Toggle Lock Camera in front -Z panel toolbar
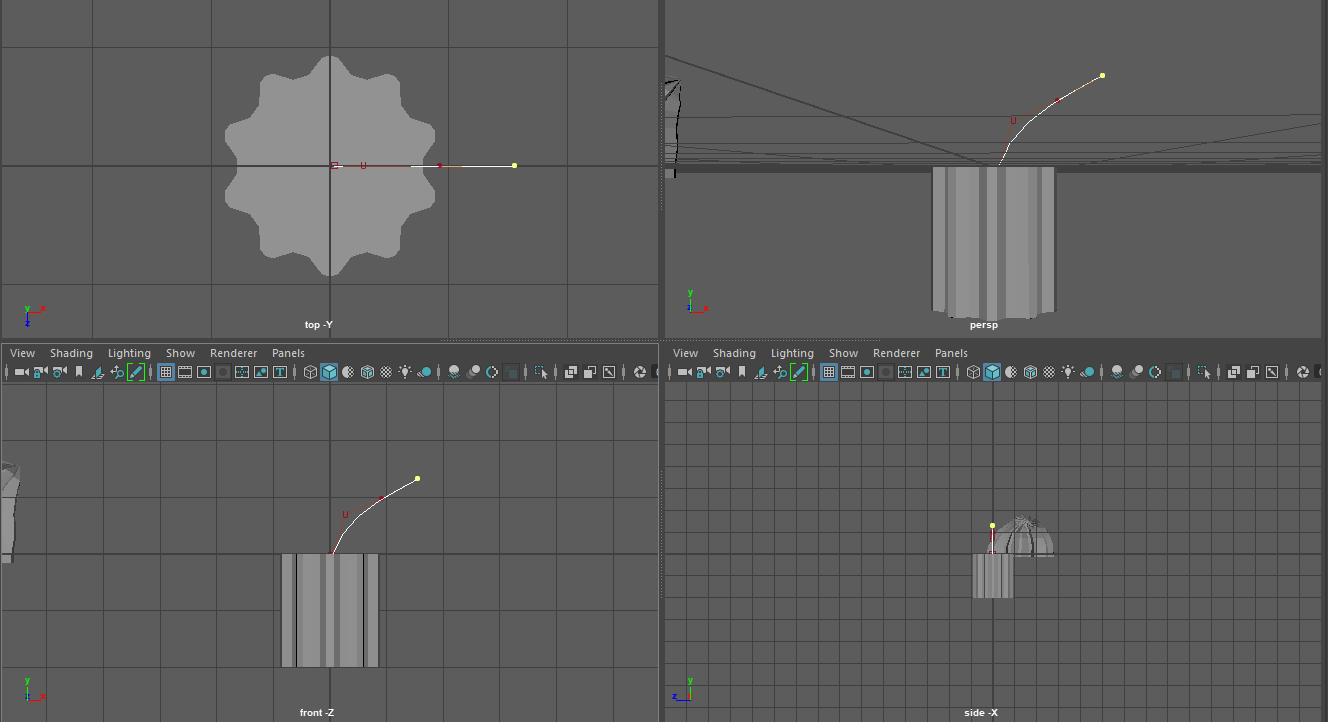Screen dimensions: 1328x722 click(40, 372)
